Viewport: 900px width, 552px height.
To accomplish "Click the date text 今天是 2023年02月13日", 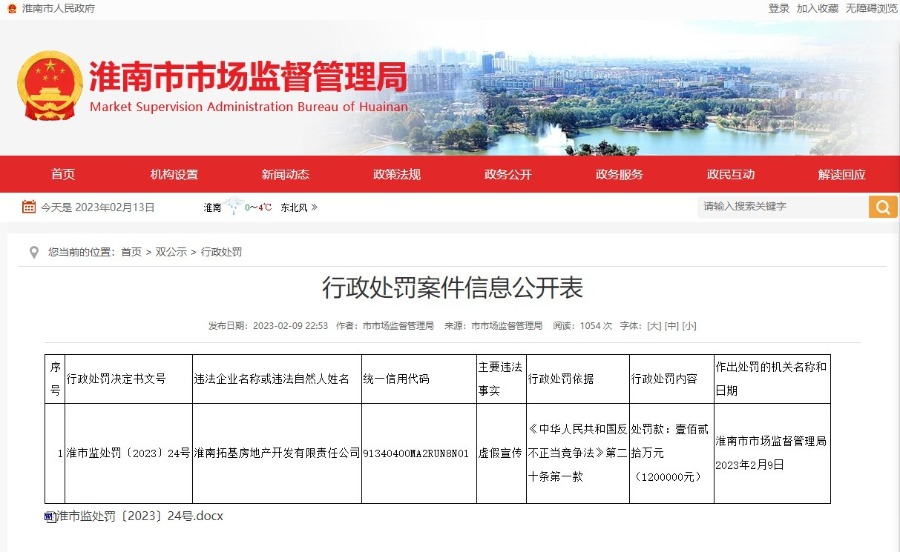I will [x=98, y=207].
